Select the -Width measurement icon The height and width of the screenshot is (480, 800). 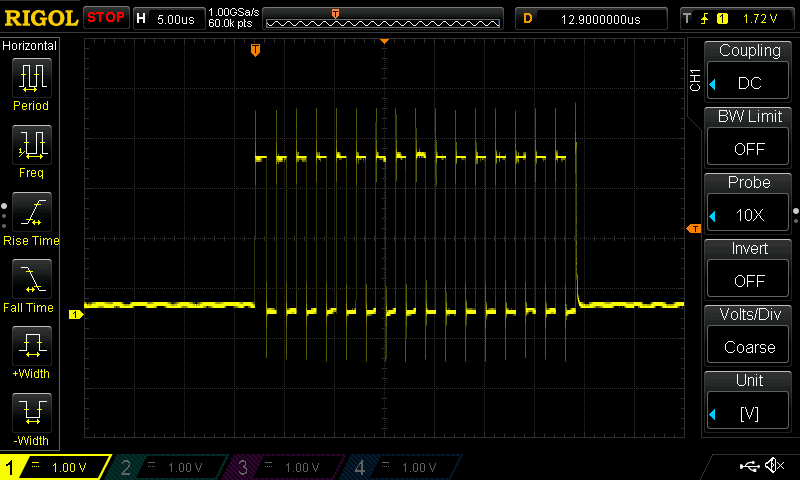click(x=32, y=413)
